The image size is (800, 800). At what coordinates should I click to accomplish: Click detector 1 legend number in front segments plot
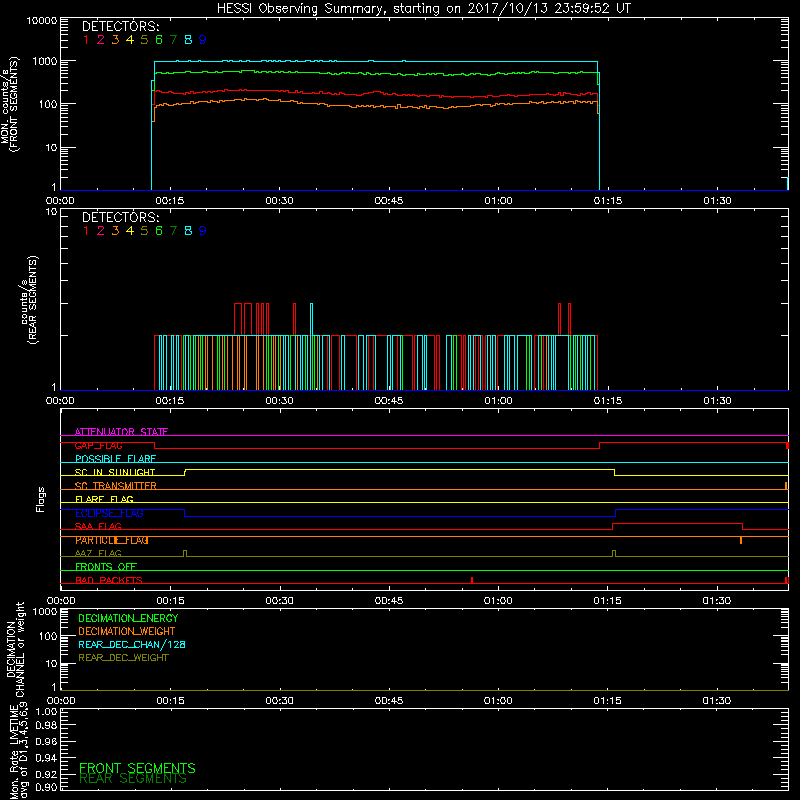(86, 40)
